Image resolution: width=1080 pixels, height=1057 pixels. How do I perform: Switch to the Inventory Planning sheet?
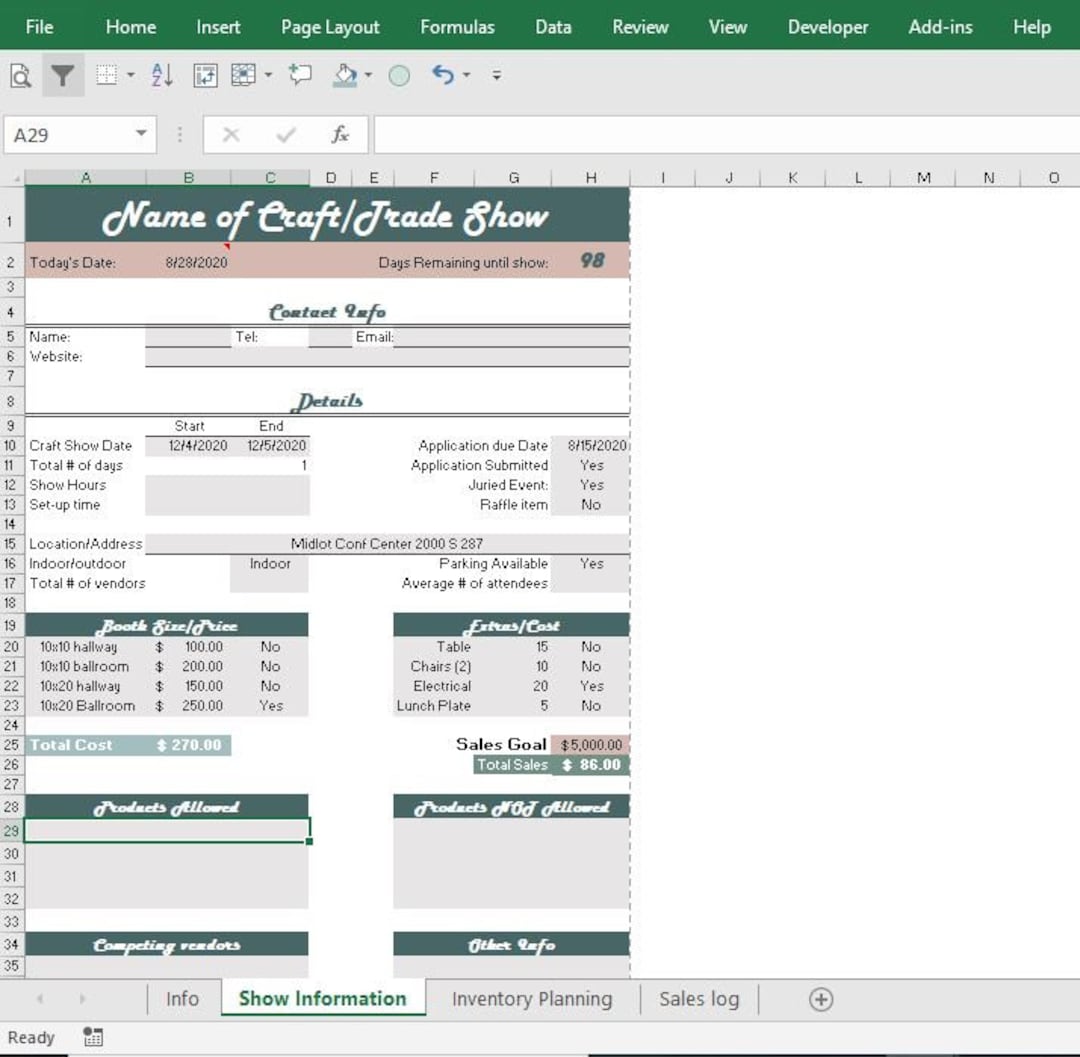click(x=532, y=999)
